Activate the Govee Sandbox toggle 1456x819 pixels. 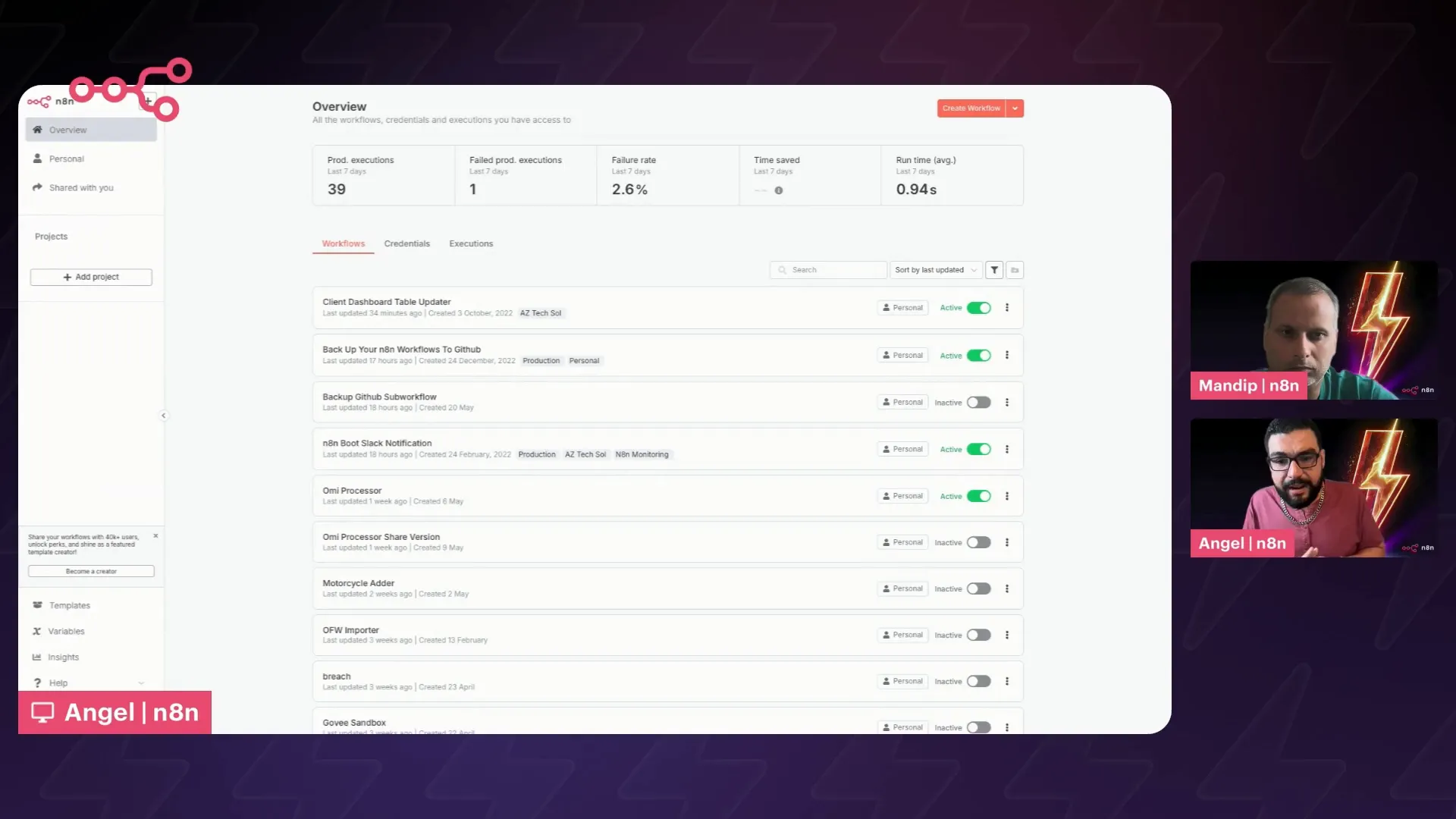point(979,727)
